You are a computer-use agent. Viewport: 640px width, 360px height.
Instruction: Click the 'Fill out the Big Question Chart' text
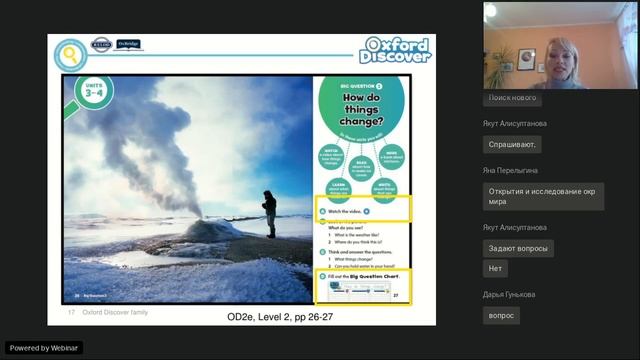pyautogui.click(x=364, y=276)
